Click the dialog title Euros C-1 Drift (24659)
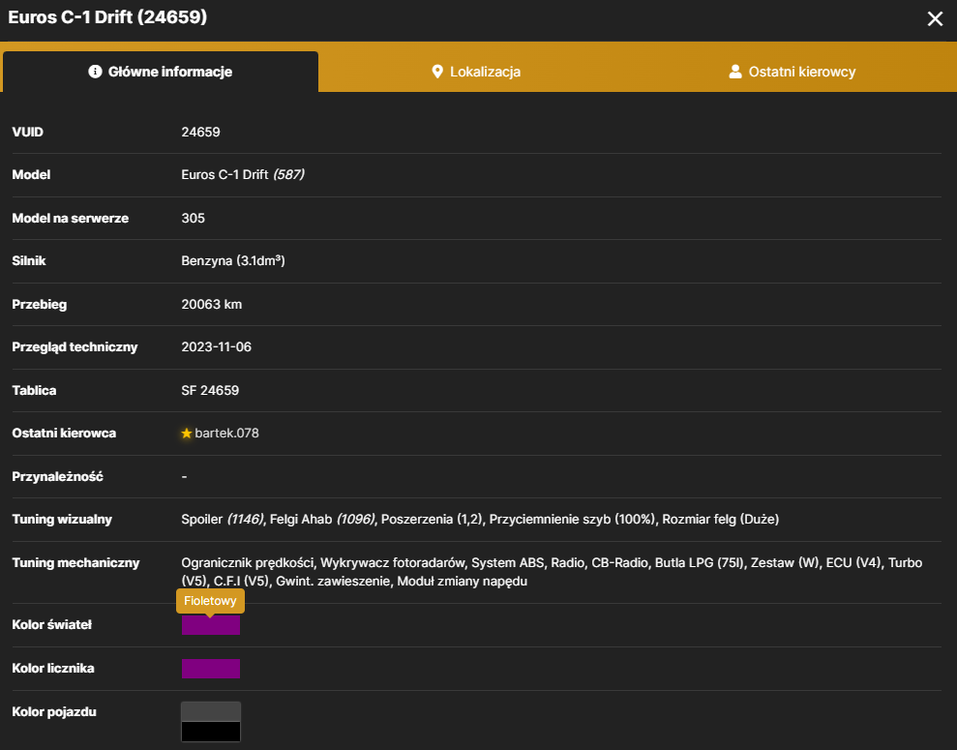 (x=107, y=17)
